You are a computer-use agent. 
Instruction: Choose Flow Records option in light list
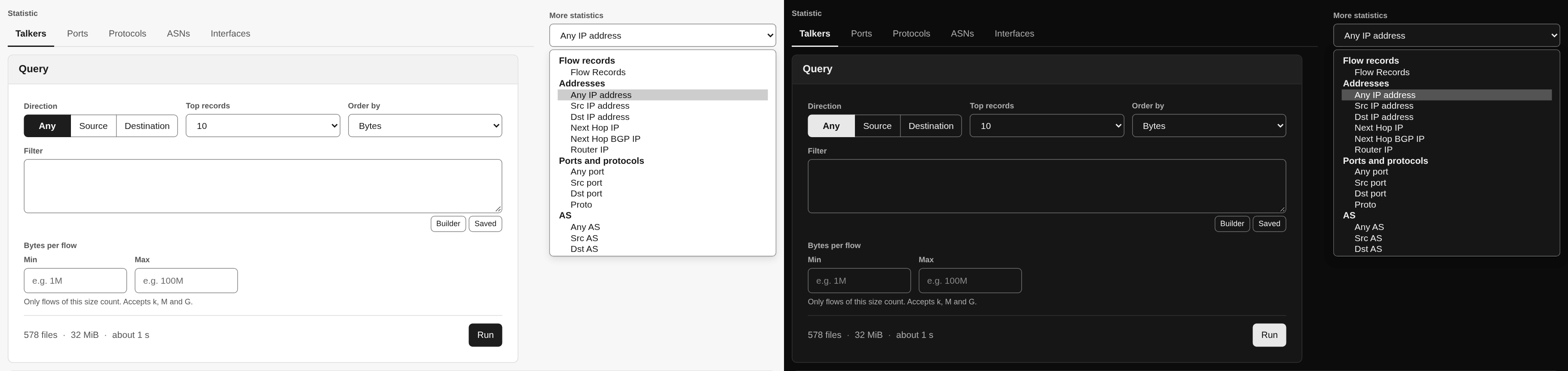tap(663, 73)
